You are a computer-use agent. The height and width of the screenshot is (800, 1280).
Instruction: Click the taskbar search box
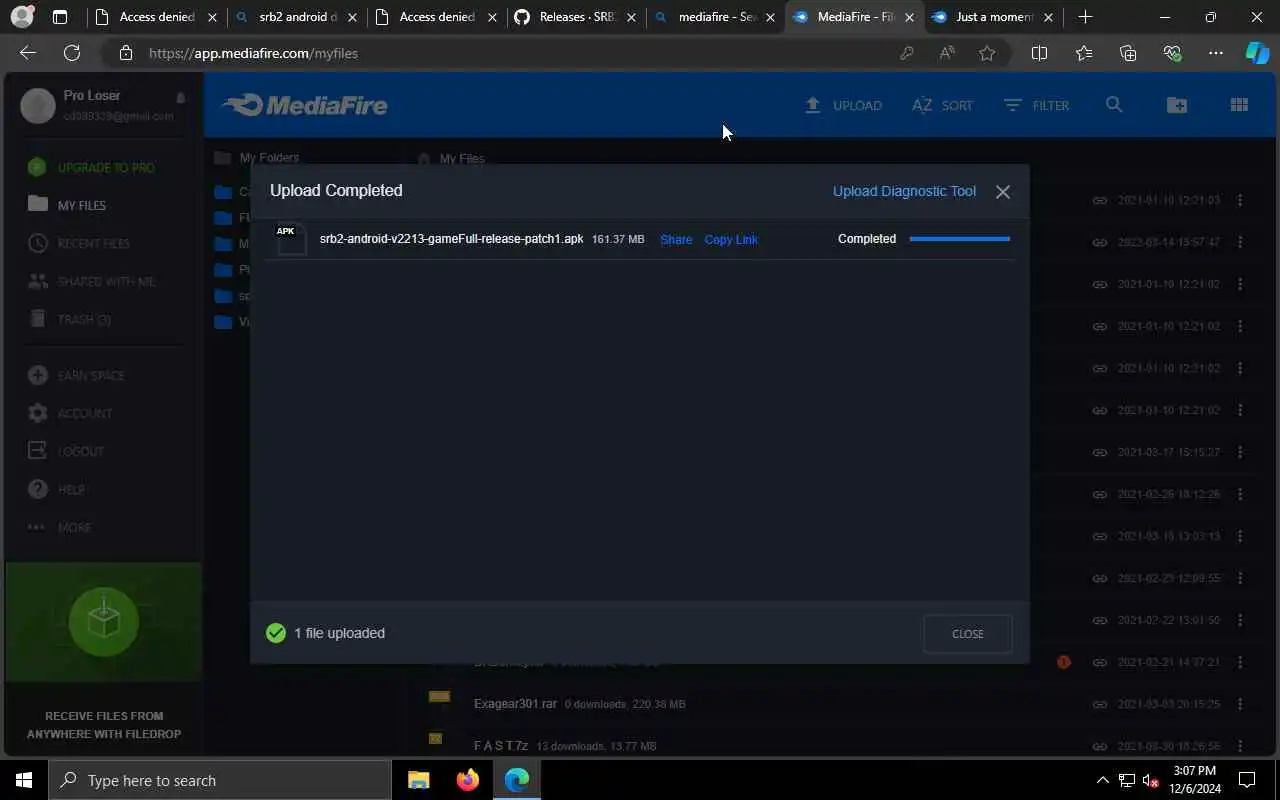tap(220, 780)
